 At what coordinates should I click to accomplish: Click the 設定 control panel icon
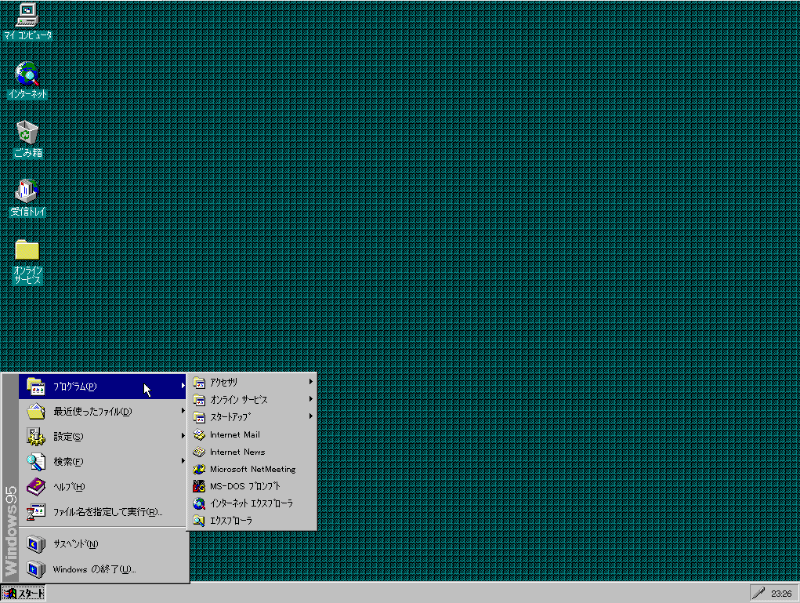[36, 436]
